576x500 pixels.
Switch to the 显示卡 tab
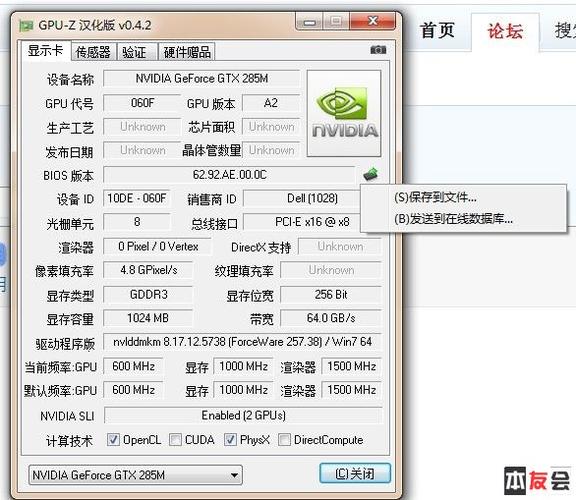pyautogui.click(x=46, y=51)
